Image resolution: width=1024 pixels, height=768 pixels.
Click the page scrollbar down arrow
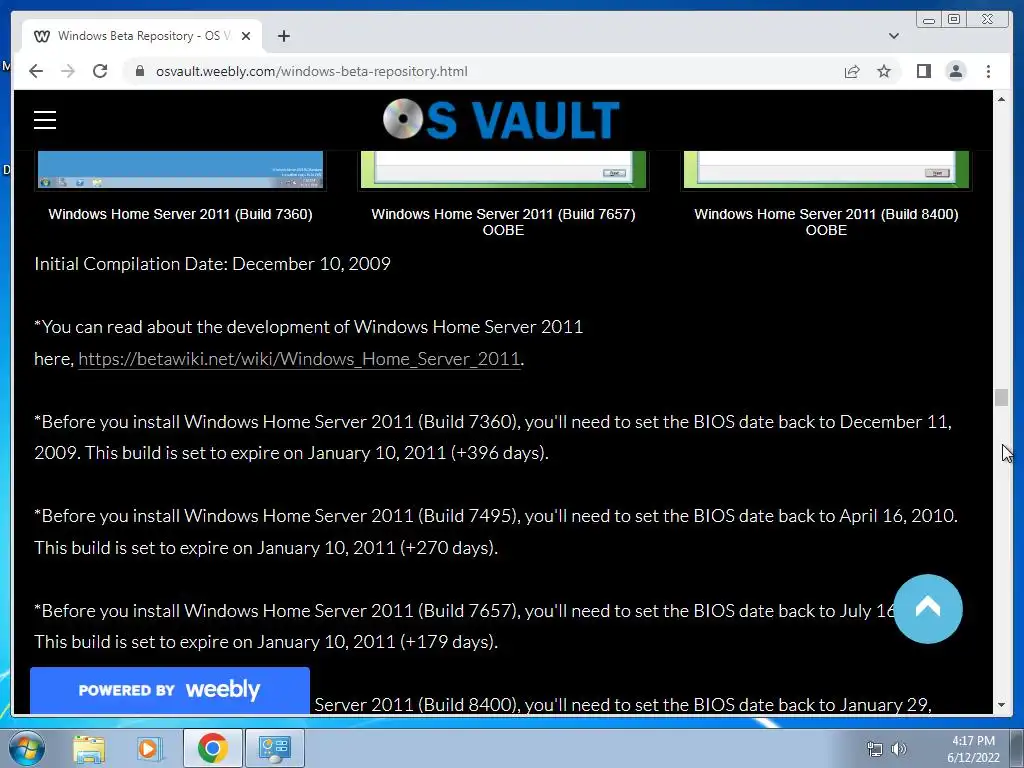pos(1001,705)
